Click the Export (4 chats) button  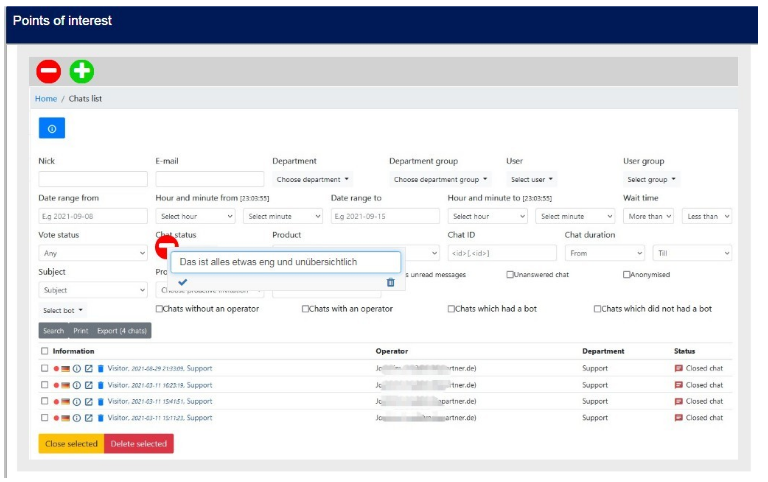tap(123, 330)
